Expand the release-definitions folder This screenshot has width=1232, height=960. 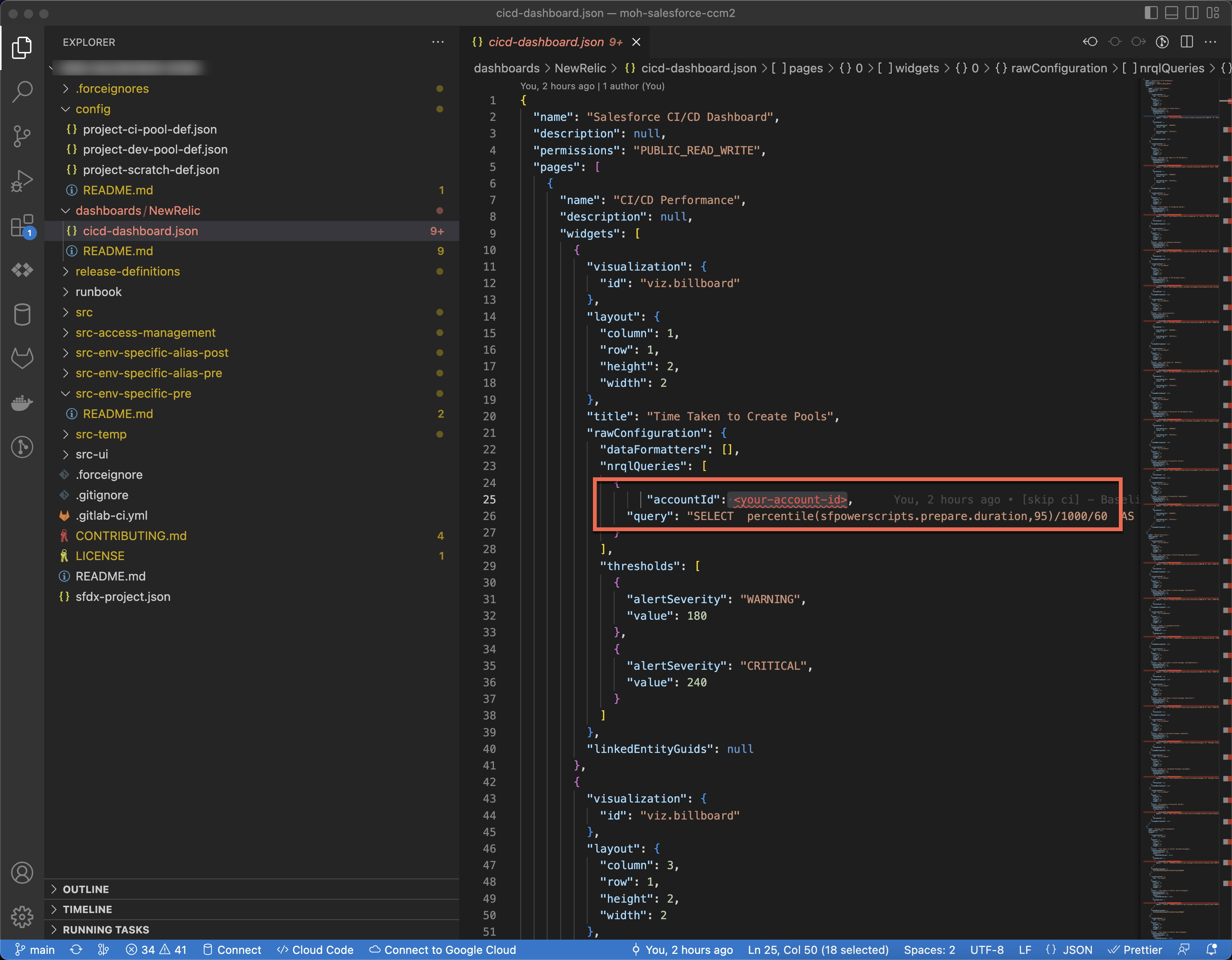tap(251, 271)
